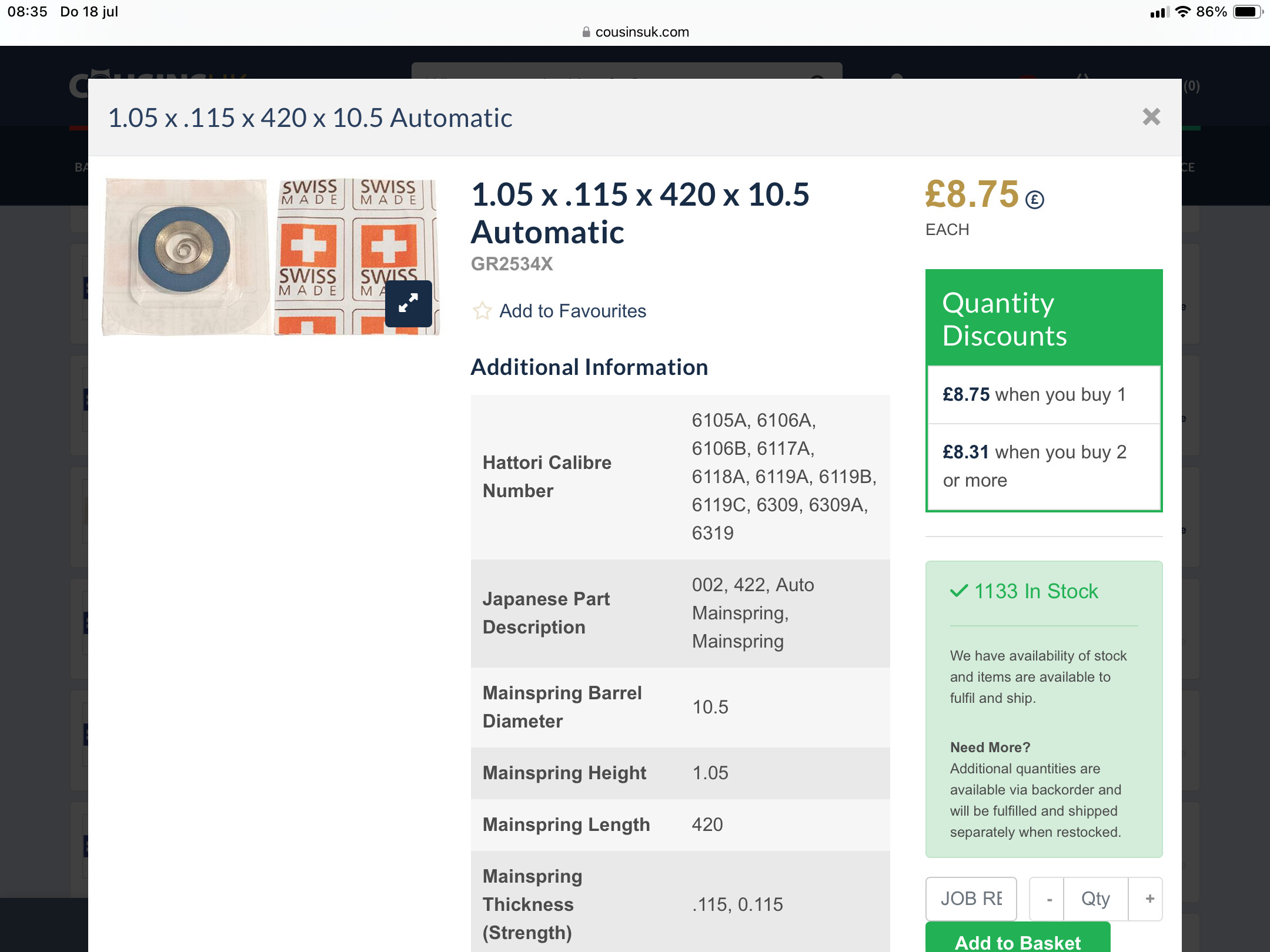This screenshot has width=1270, height=952.
Task: Click the Add to Basket button
Action: (1018, 938)
